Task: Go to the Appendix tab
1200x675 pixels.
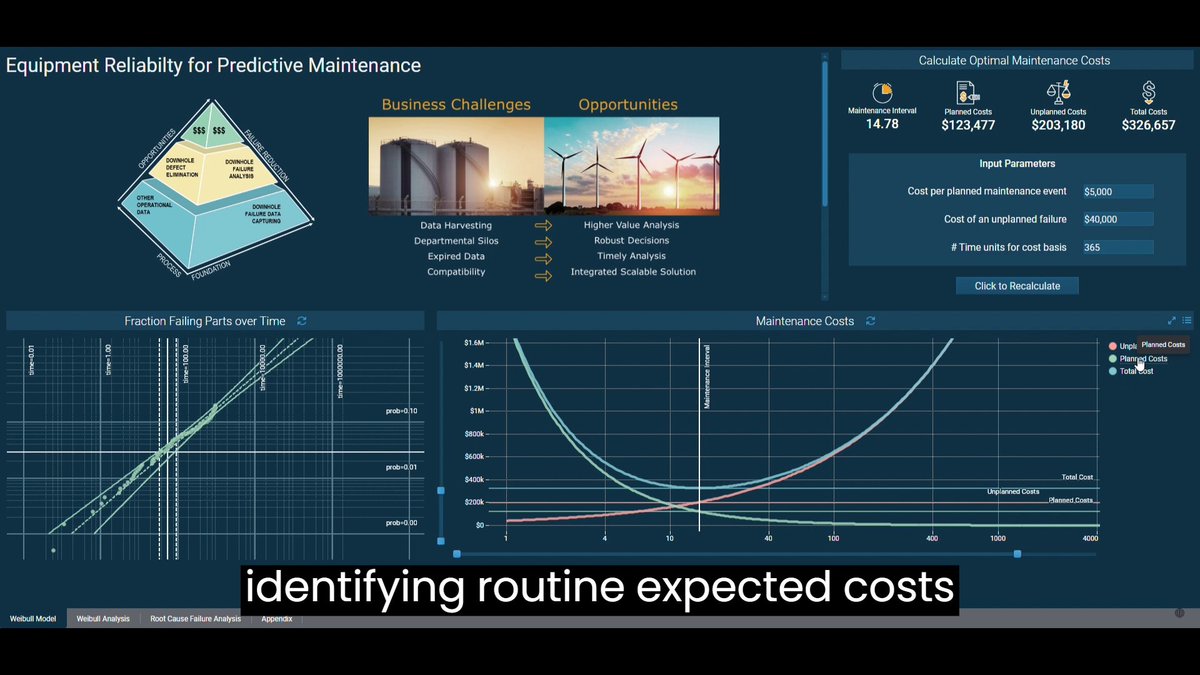Action: (x=277, y=619)
